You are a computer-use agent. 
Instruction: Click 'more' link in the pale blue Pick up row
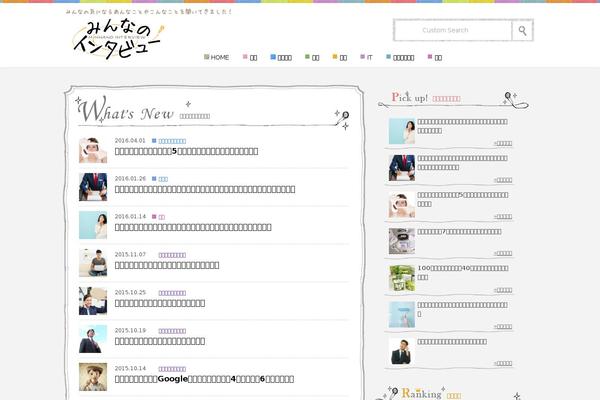503,327
